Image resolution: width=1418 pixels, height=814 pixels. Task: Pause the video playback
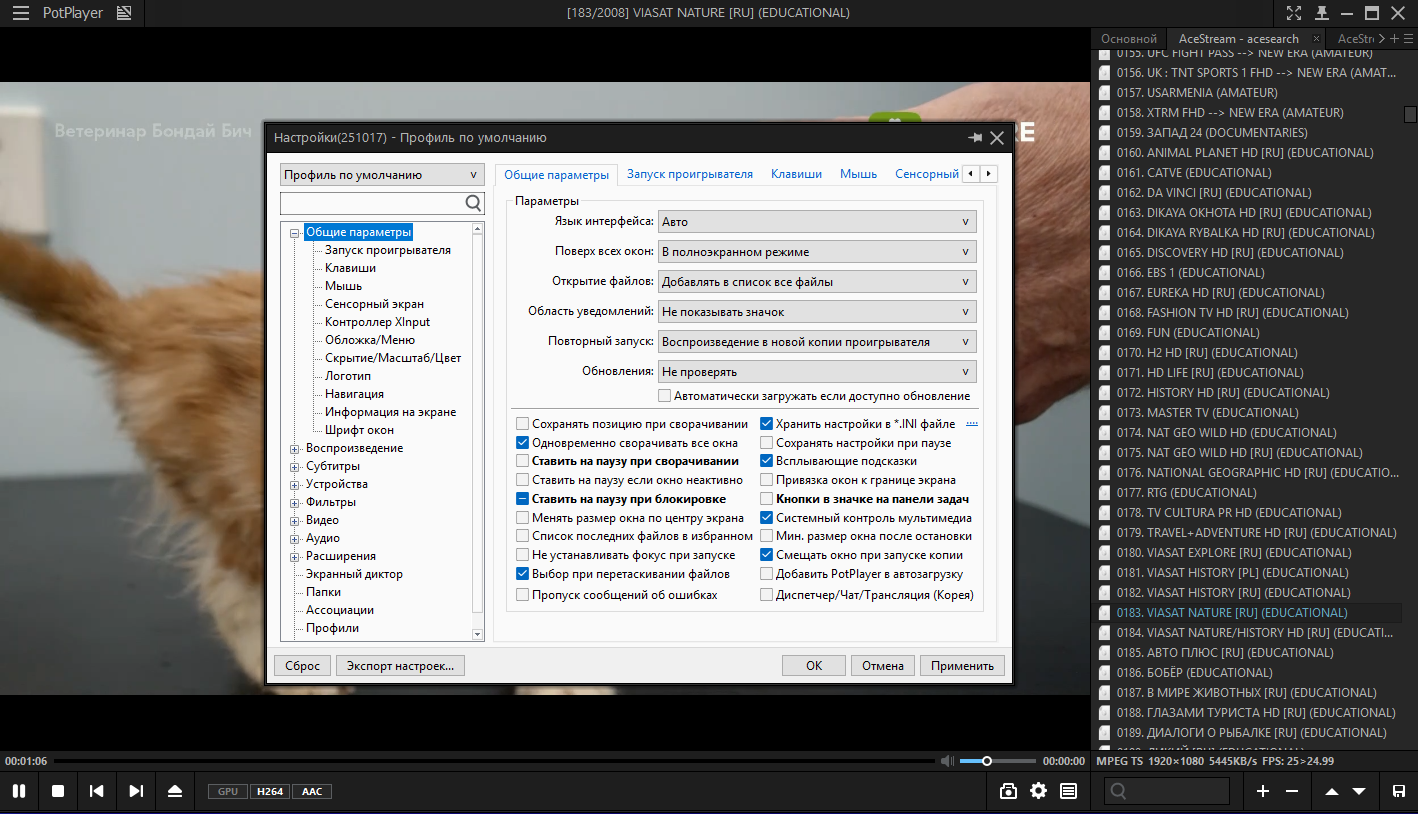(x=19, y=791)
